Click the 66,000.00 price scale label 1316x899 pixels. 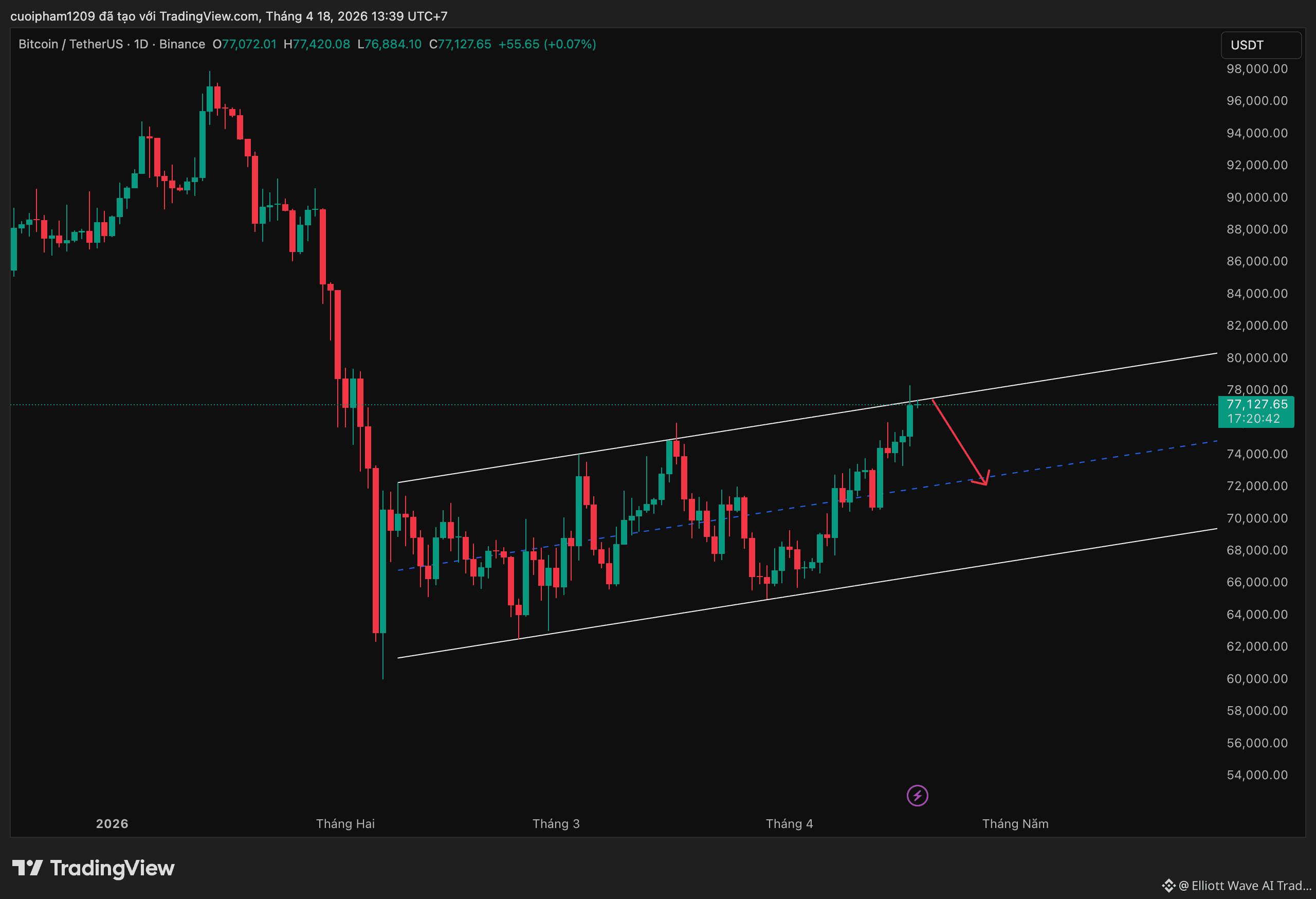click(x=1257, y=582)
